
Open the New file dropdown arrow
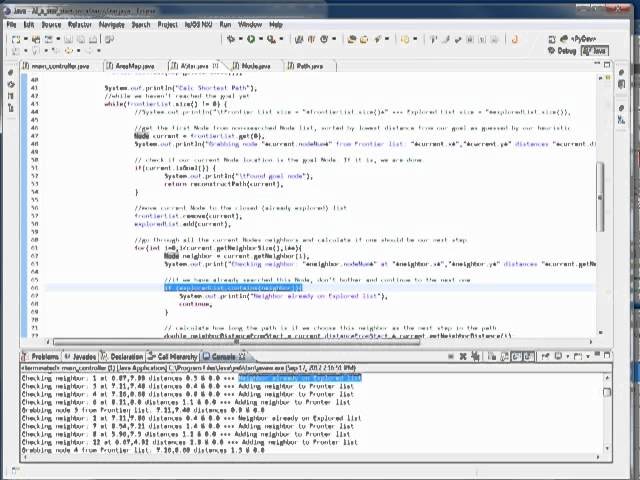tap(25, 39)
